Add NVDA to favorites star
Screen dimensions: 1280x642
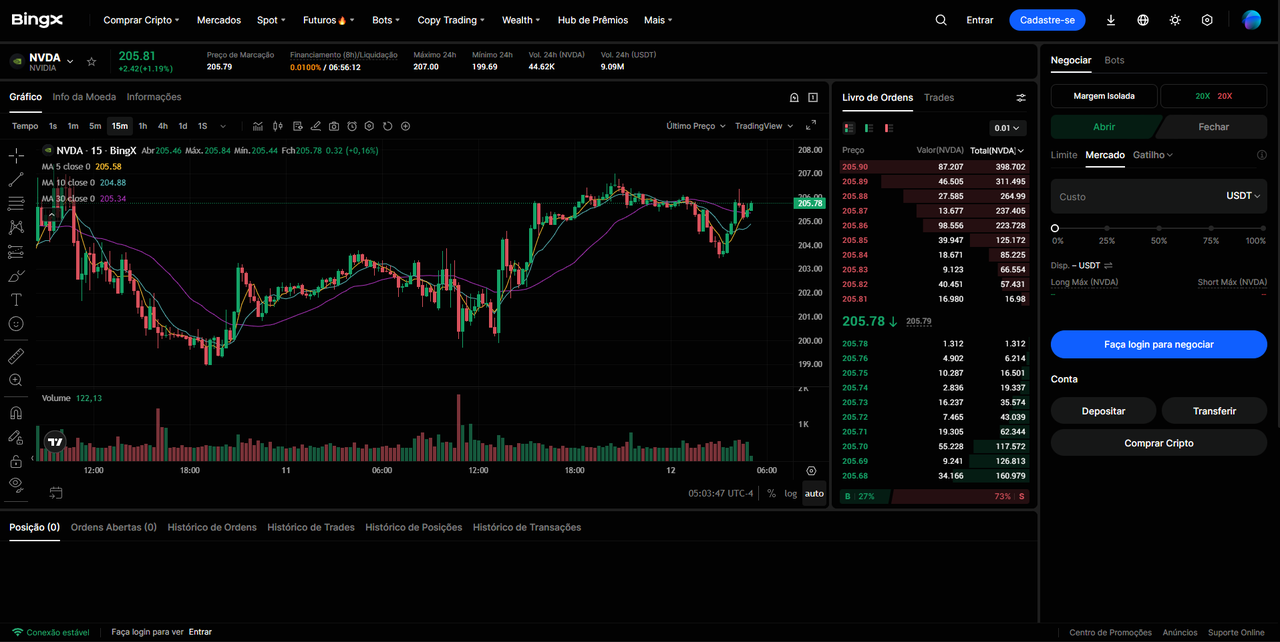(91, 61)
